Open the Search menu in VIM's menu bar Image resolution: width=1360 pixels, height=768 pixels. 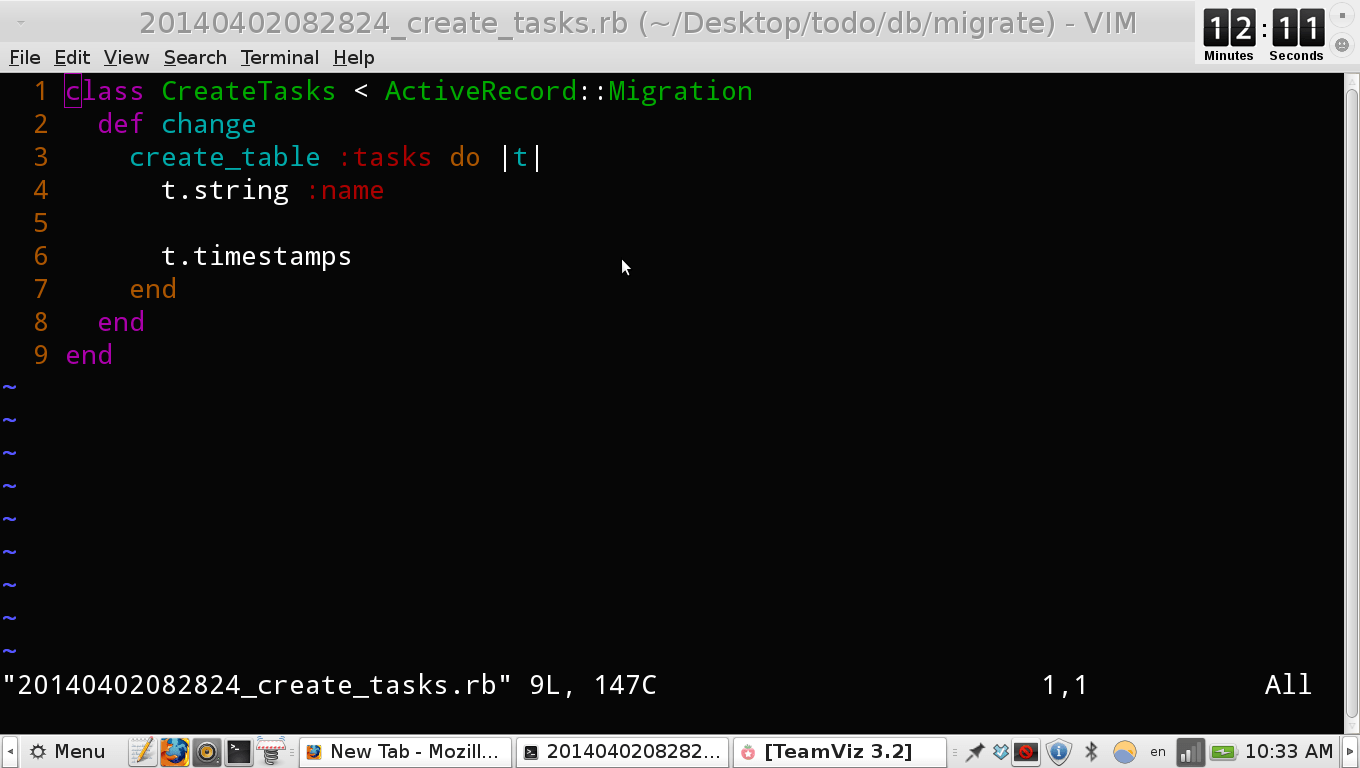[x=195, y=57]
